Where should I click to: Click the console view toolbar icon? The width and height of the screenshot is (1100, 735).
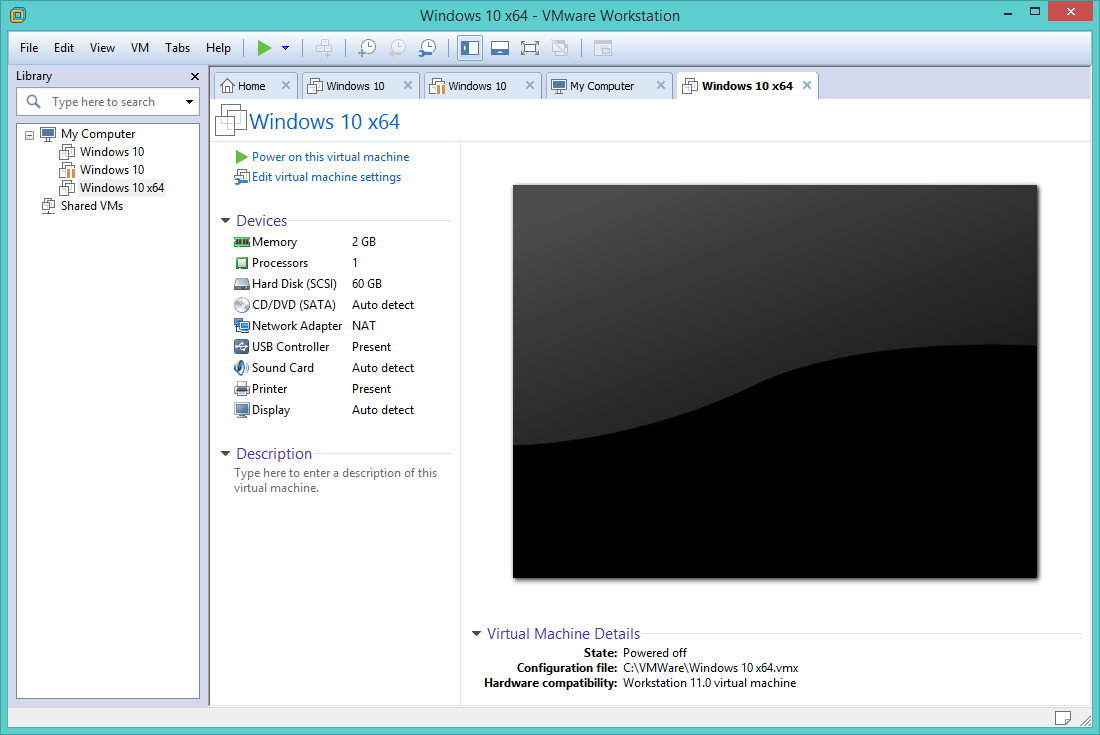coord(603,48)
